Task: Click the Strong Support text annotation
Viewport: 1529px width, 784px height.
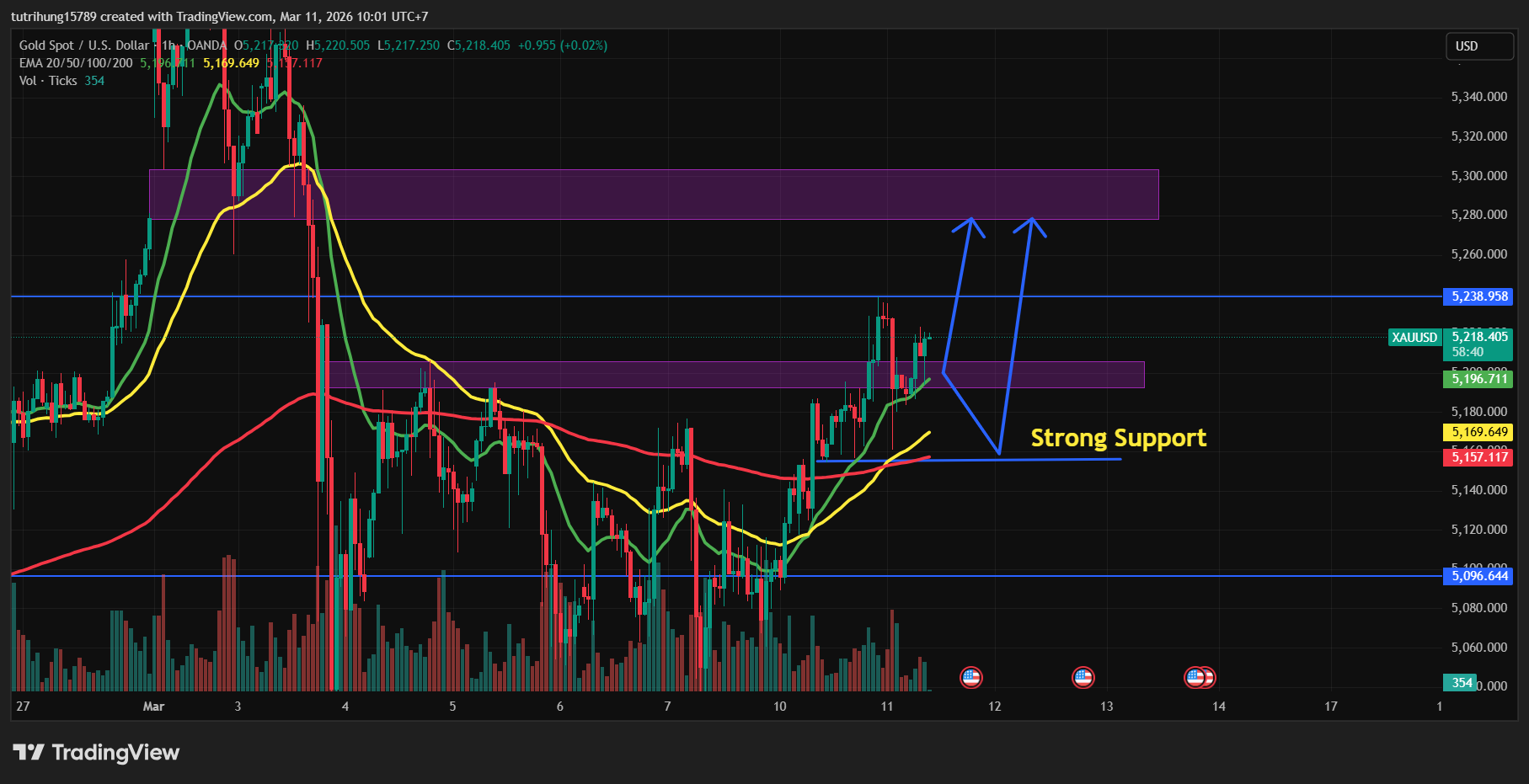Action: tap(1118, 438)
